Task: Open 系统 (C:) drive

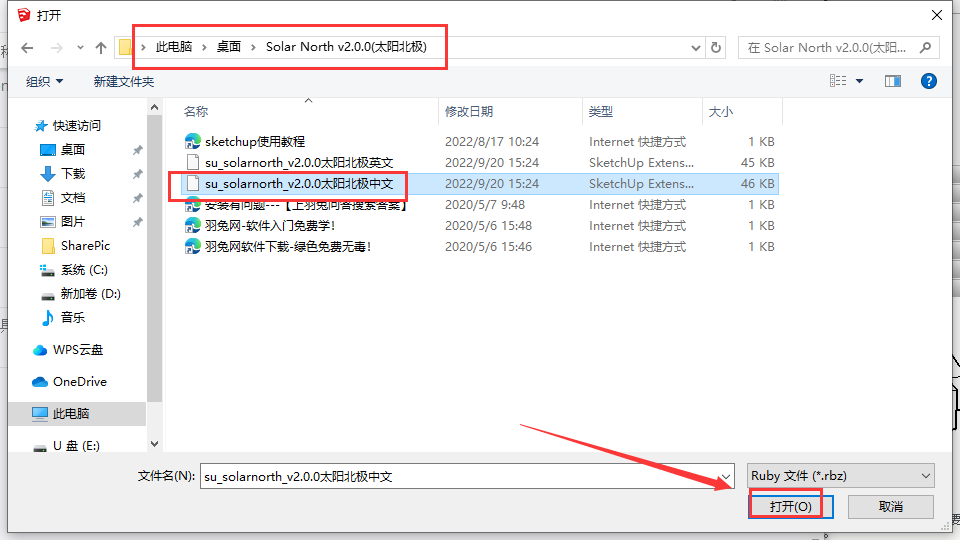Action: [x=74, y=269]
